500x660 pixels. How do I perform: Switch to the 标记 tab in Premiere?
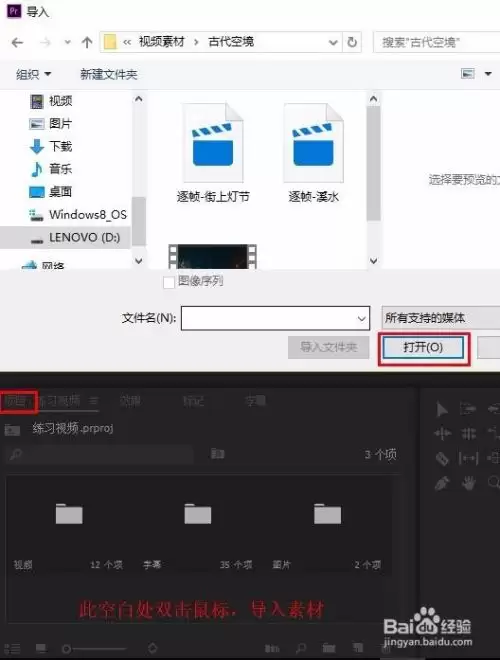(x=193, y=401)
